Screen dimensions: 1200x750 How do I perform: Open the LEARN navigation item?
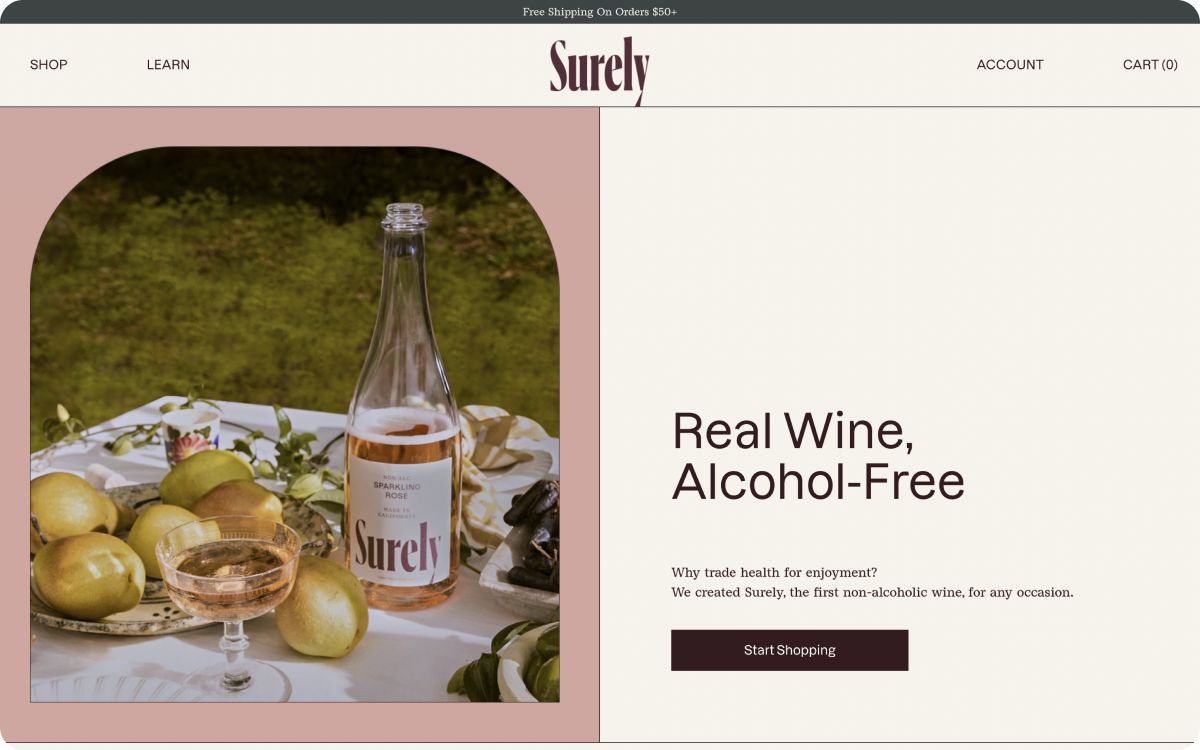168,65
